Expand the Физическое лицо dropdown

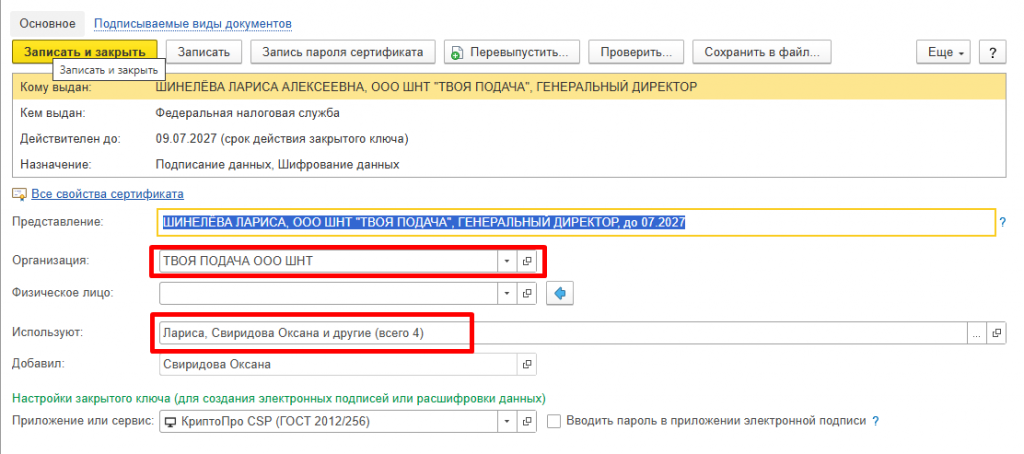507,293
